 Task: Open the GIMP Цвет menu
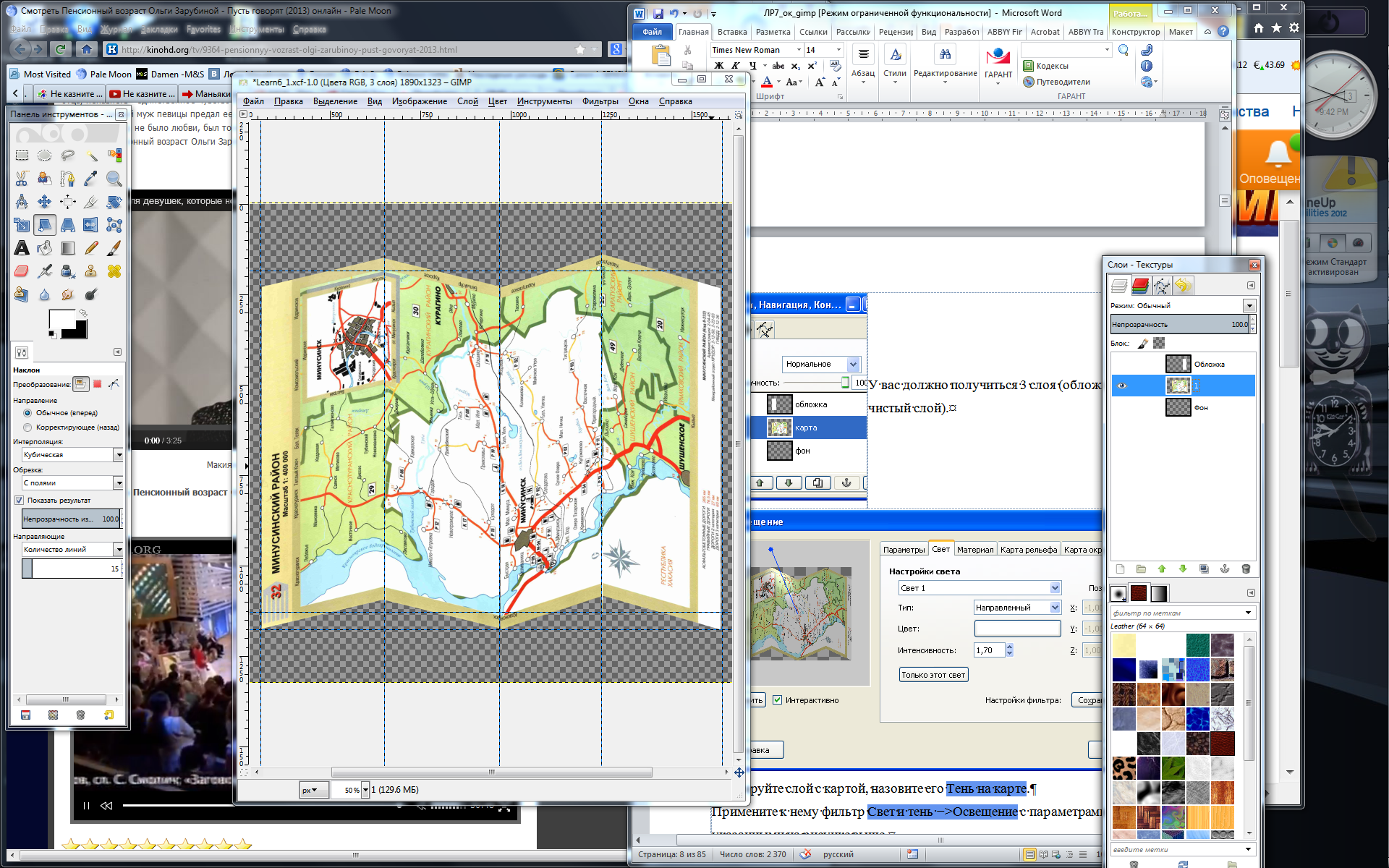click(497, 101)
